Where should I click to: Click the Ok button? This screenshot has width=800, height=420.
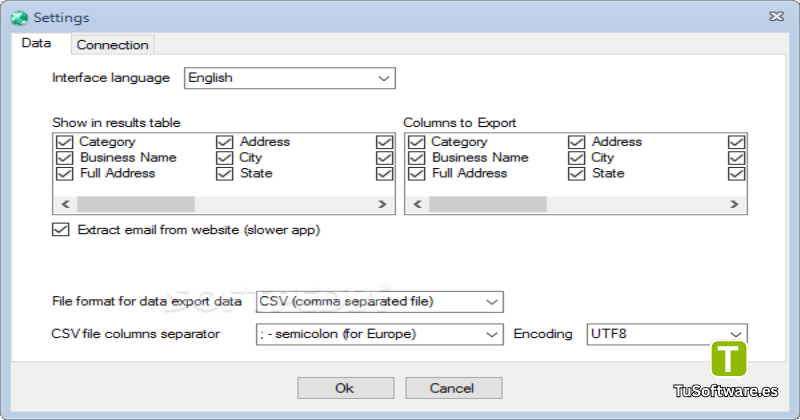[346, 388]
